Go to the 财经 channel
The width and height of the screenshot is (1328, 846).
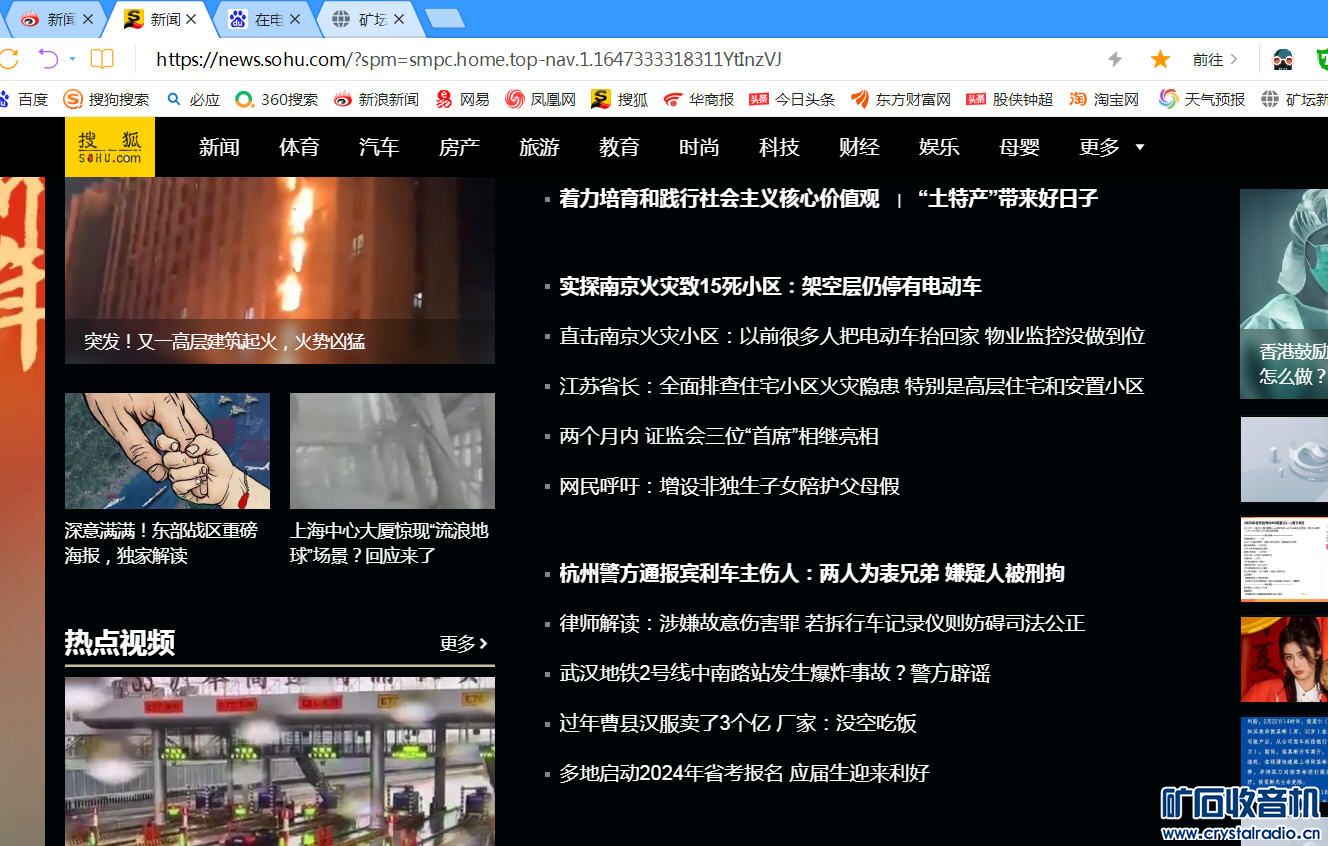(859, 147)
